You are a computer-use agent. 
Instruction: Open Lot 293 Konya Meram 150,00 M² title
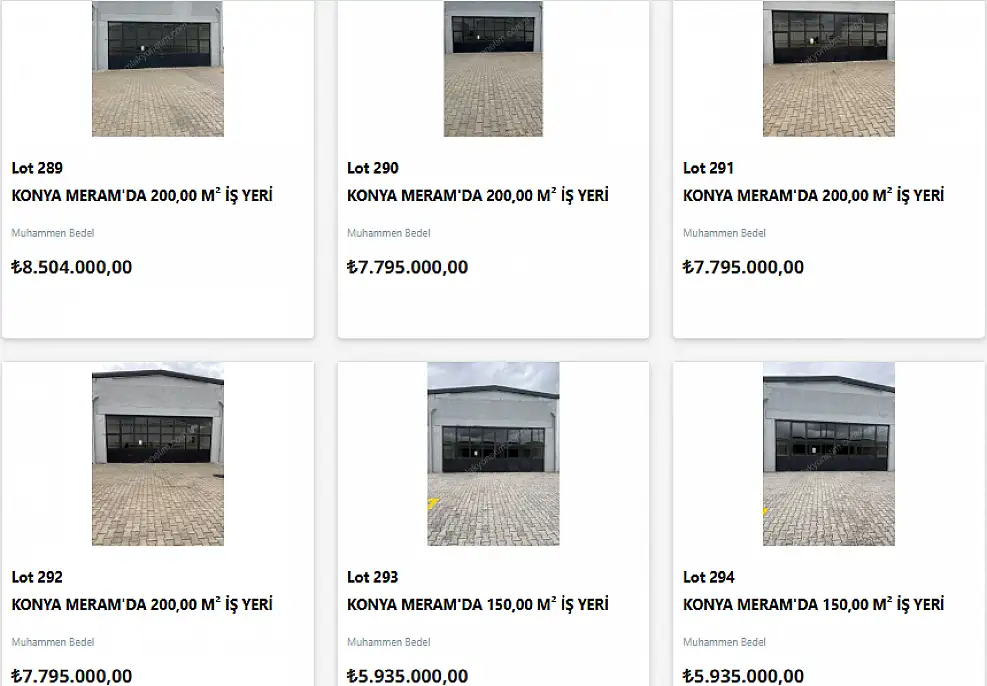478,604
